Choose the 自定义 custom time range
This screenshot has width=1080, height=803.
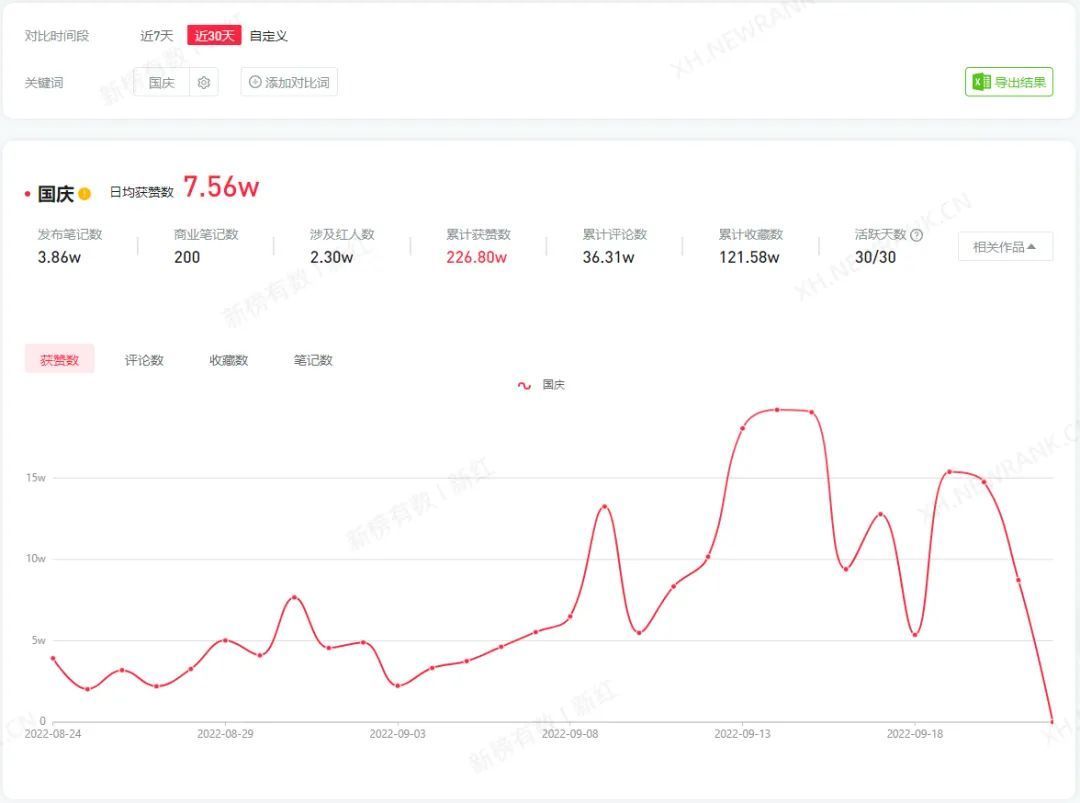[269, 36]
